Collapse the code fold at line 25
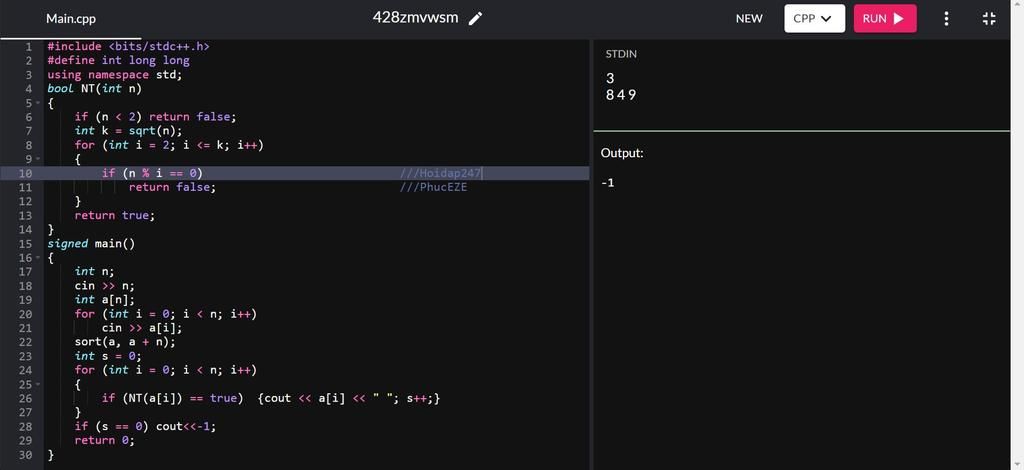 click(x=38, y=384)
